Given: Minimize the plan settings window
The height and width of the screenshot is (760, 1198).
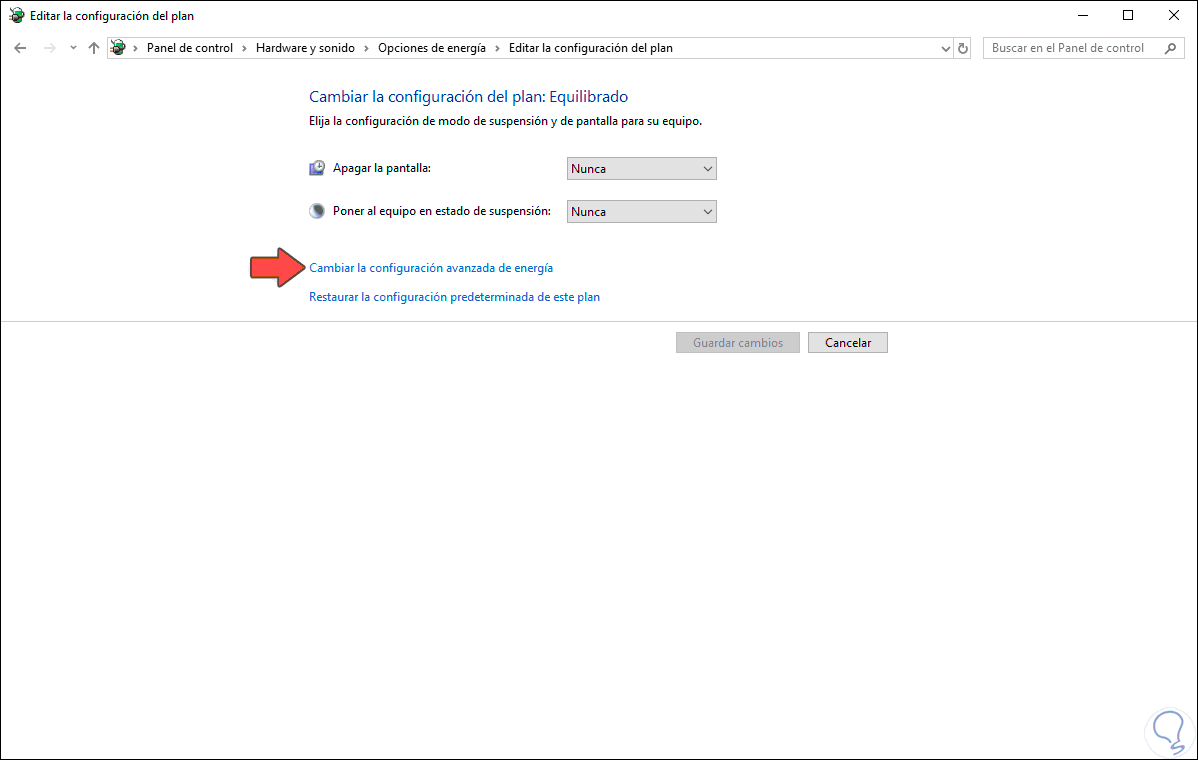Looking at the screenshot, I should pos(1083,15).
